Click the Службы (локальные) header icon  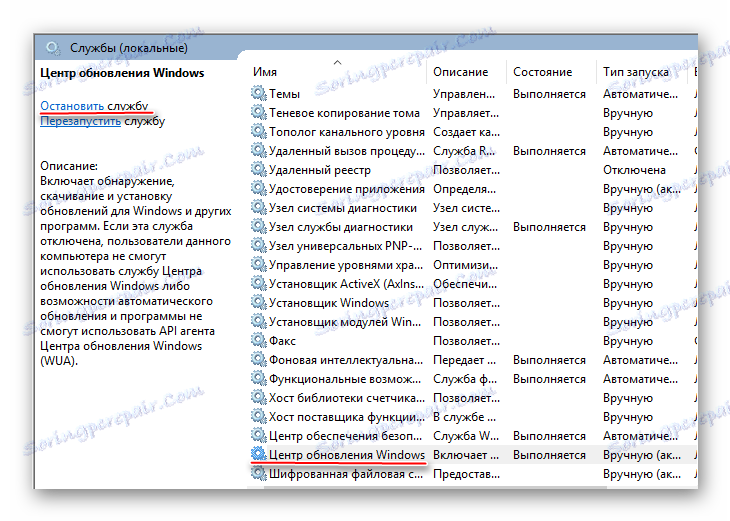point(53,48)
